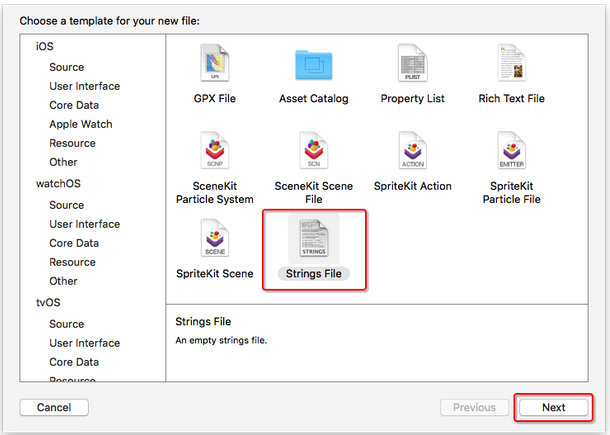Select SpriteKit Particle File icon
Screen dimensions: 610x435
click(511, 152)
